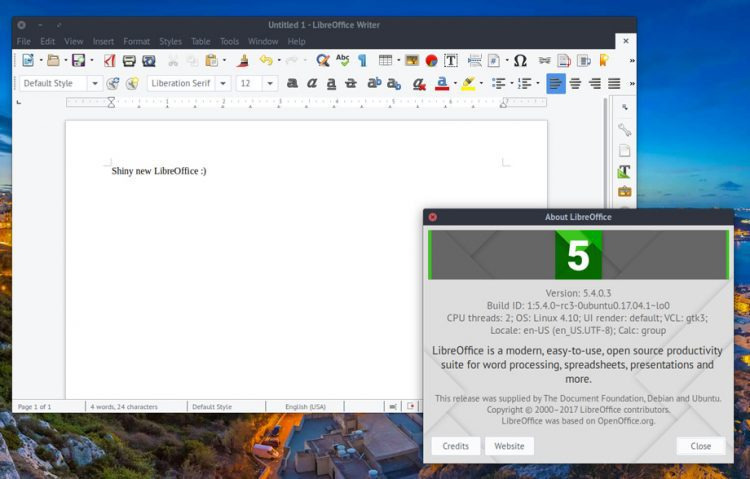Open the highlighting color dropdown arrow
Viewport: 750px width, 479px height.
point(481,83)
